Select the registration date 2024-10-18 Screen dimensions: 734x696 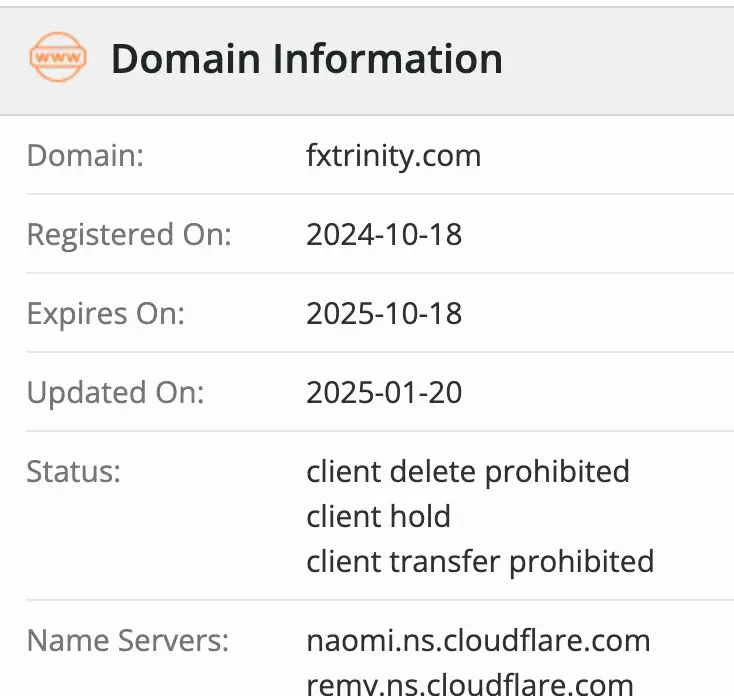tap(384, 235)
